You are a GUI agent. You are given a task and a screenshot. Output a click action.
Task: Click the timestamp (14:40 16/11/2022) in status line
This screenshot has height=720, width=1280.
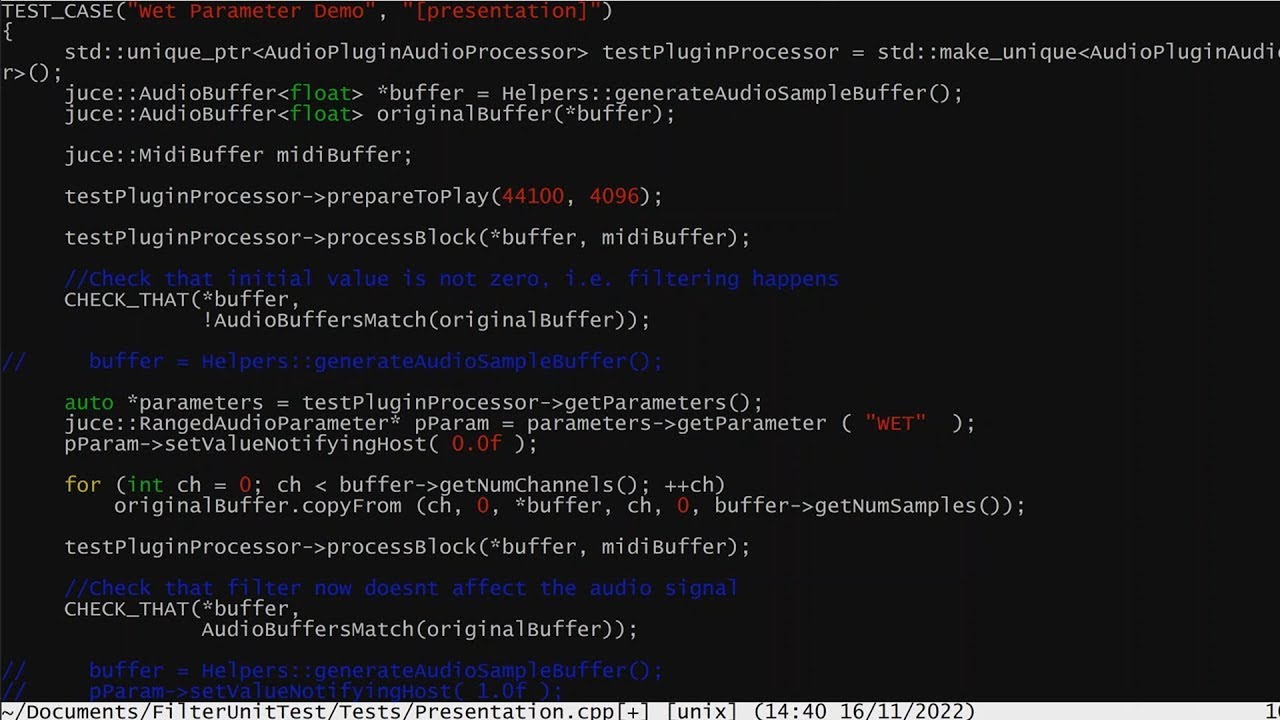tap(864, 711)
